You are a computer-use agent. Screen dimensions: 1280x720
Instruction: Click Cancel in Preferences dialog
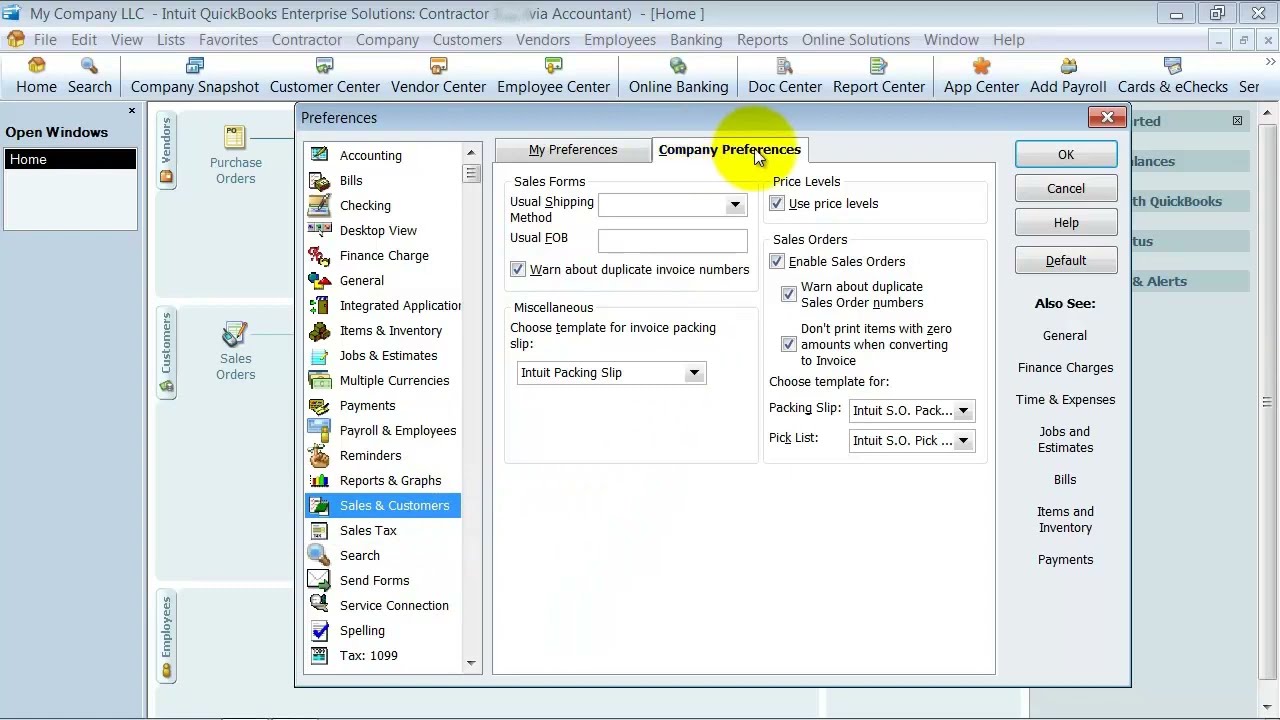pos(1066,189)
